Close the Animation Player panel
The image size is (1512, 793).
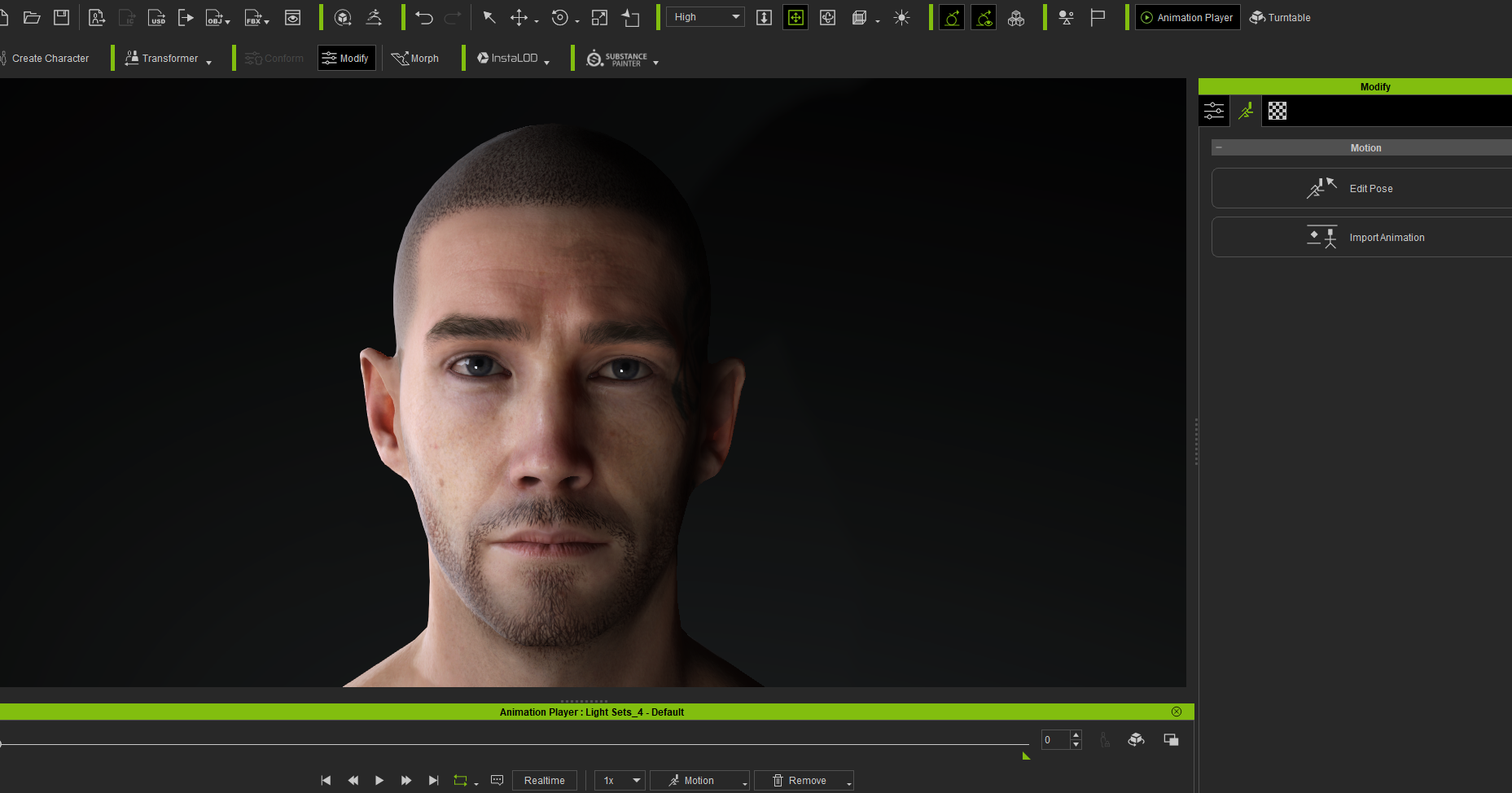click(1177, 712)
